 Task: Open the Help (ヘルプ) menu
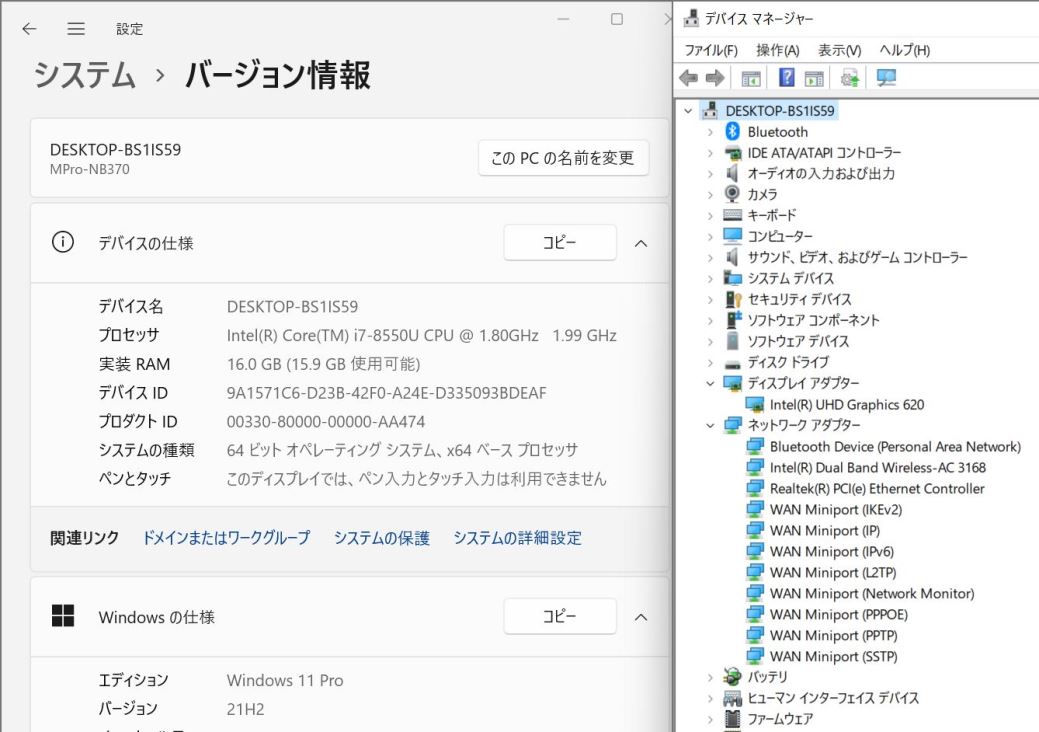point(904,50)
